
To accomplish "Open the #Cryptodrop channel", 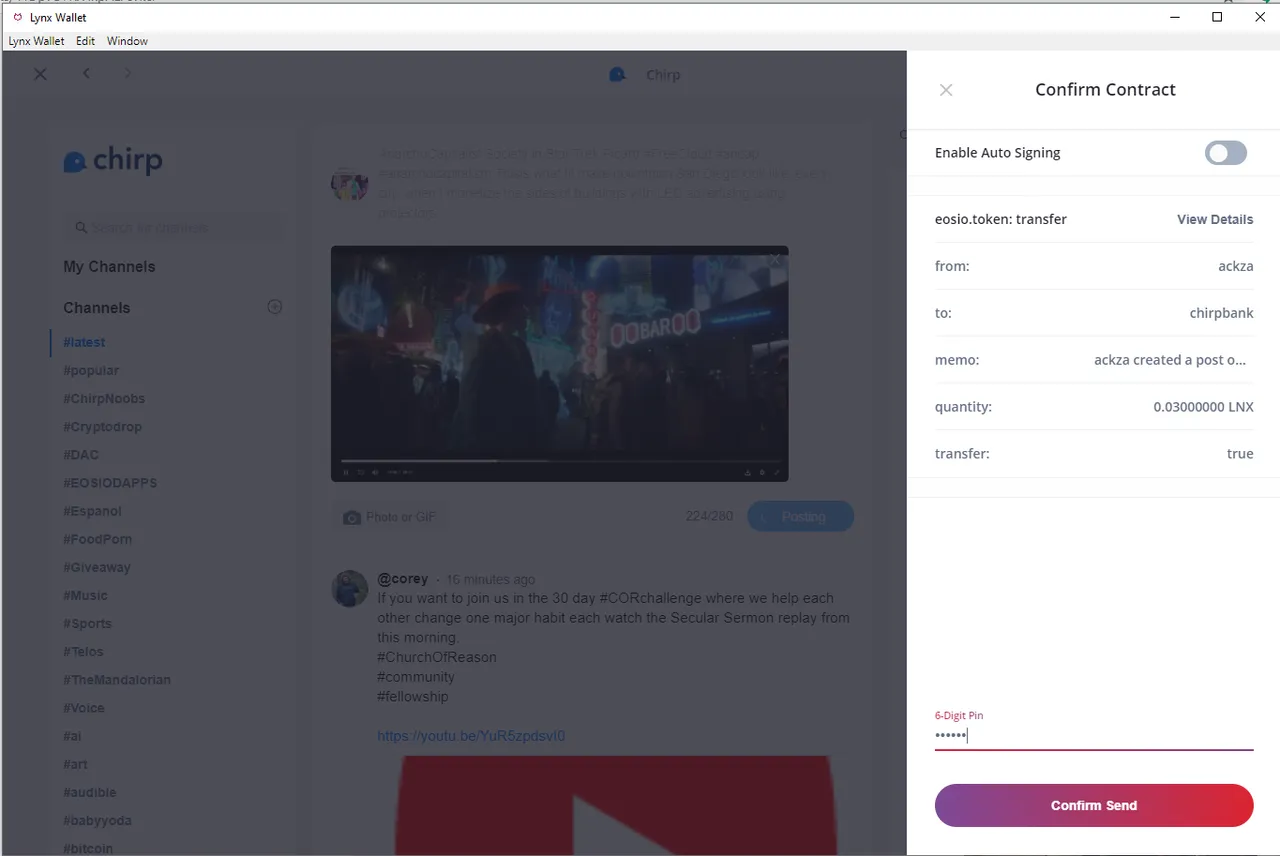I will tap(102, 426).
